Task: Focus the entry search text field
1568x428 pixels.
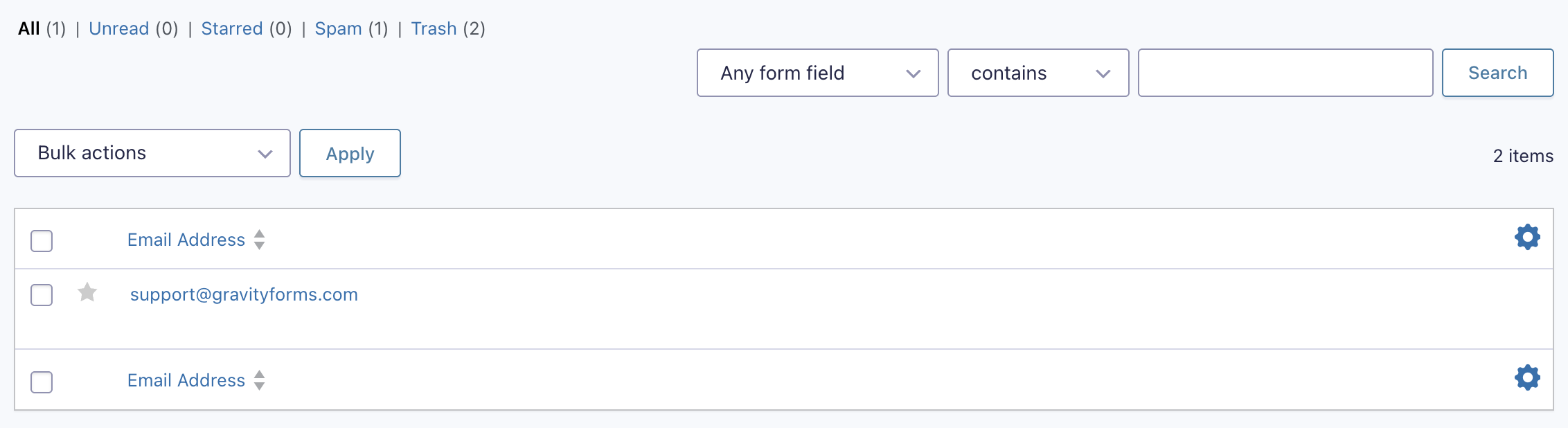Action: click(1285, 73)
